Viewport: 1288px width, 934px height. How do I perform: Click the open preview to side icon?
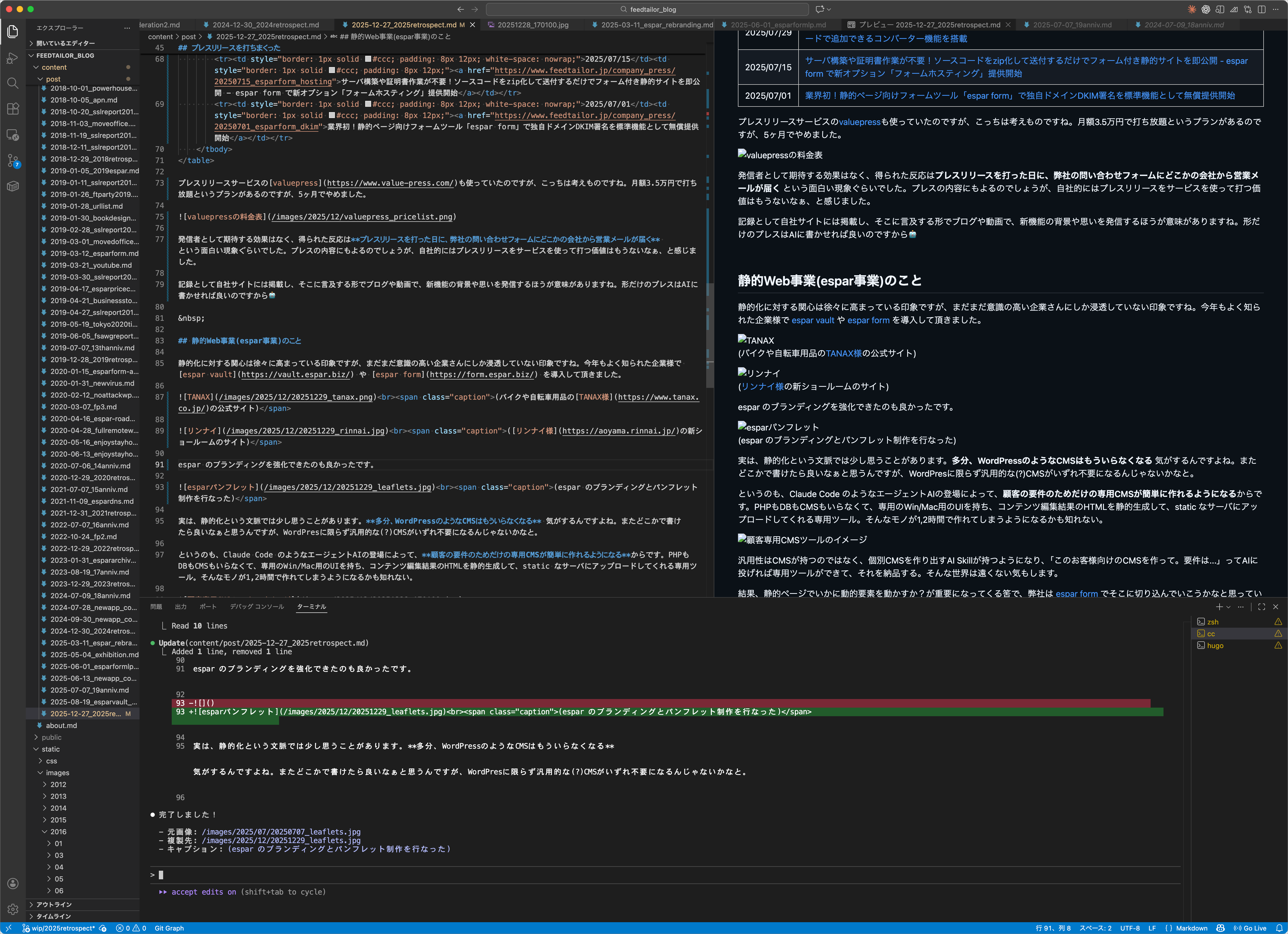coord(1219,9)
